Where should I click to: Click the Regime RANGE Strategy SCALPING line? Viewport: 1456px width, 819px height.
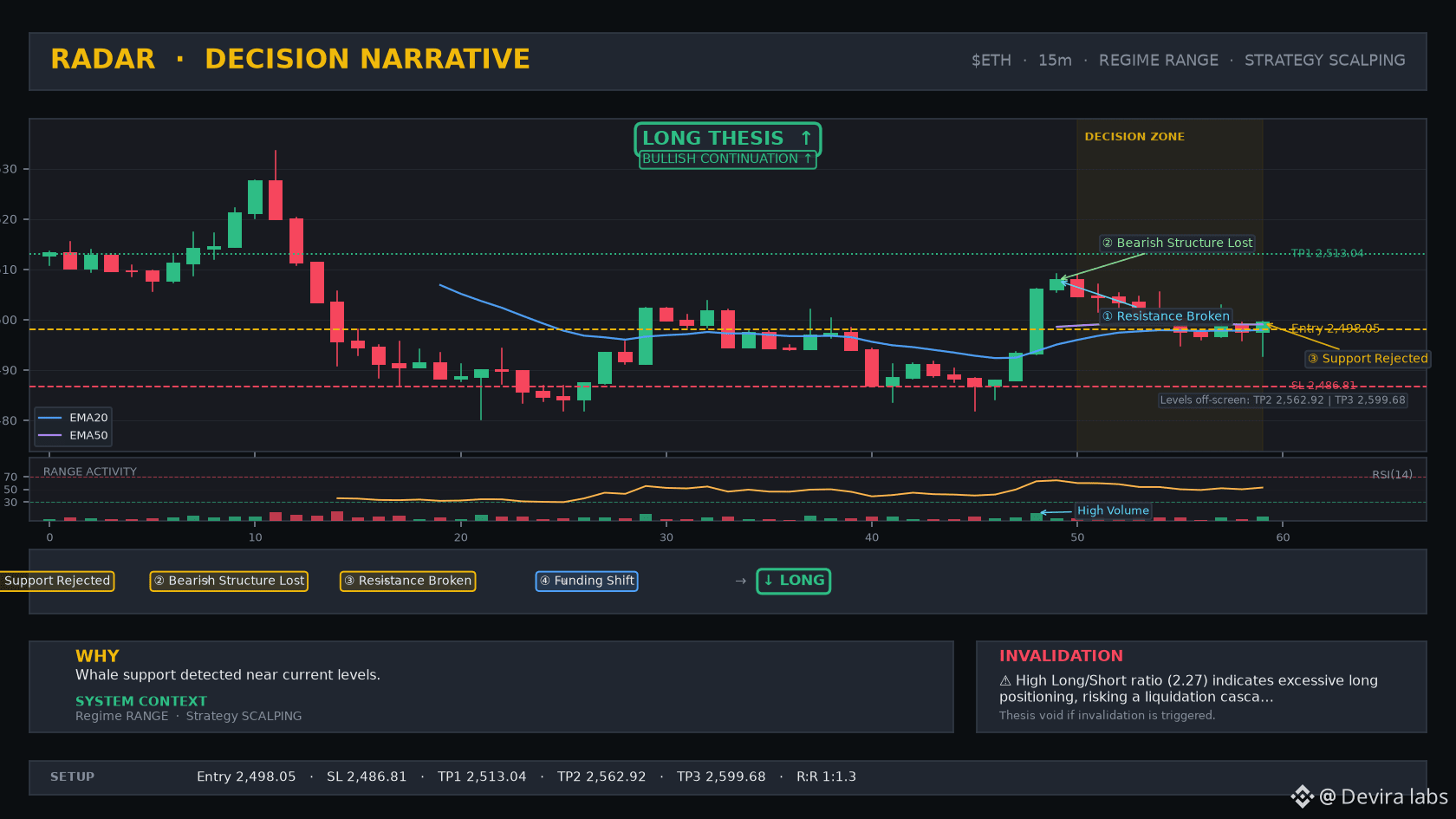point(189,716)
